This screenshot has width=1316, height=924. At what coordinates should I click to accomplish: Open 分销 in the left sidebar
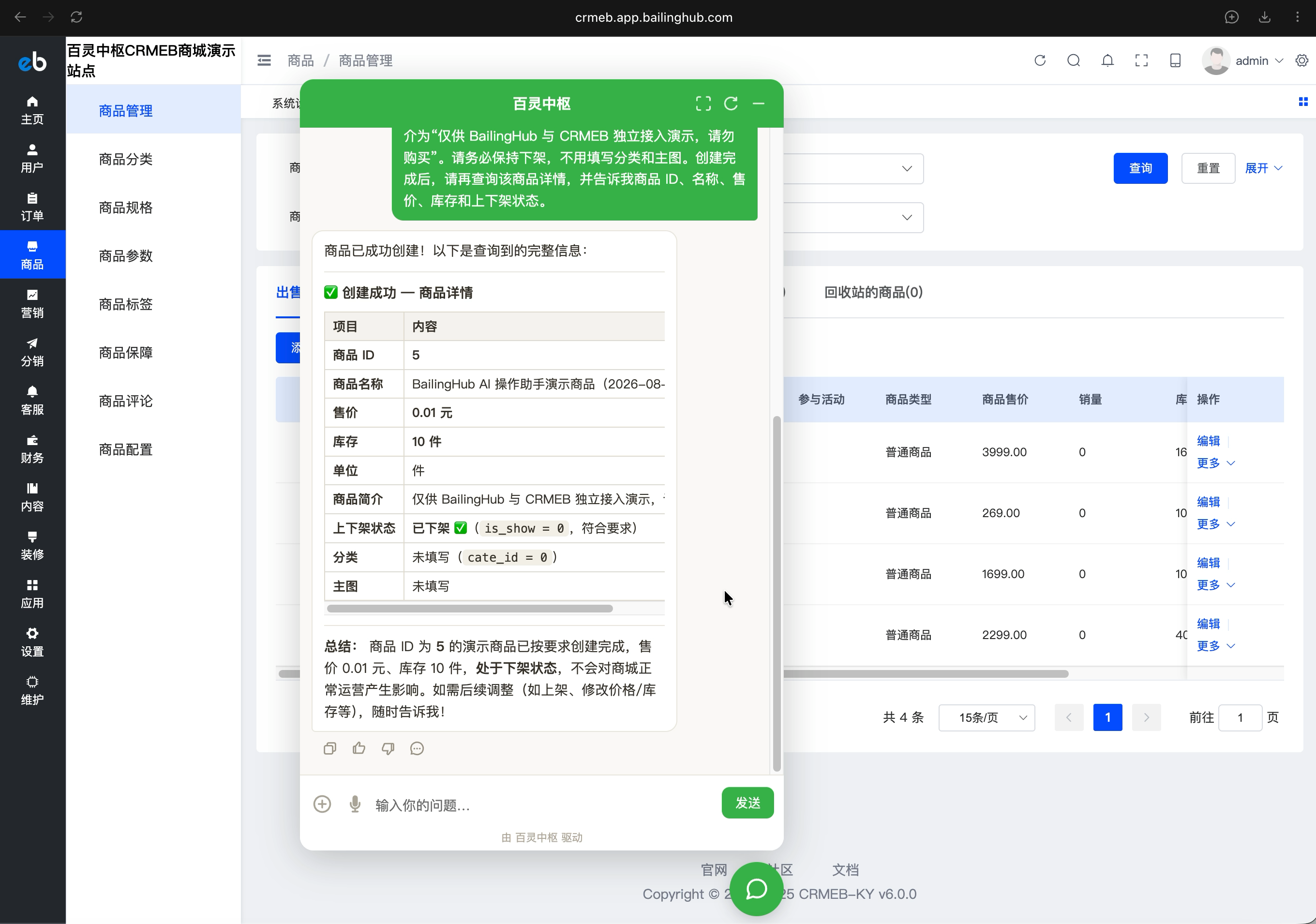click(33, 352)
